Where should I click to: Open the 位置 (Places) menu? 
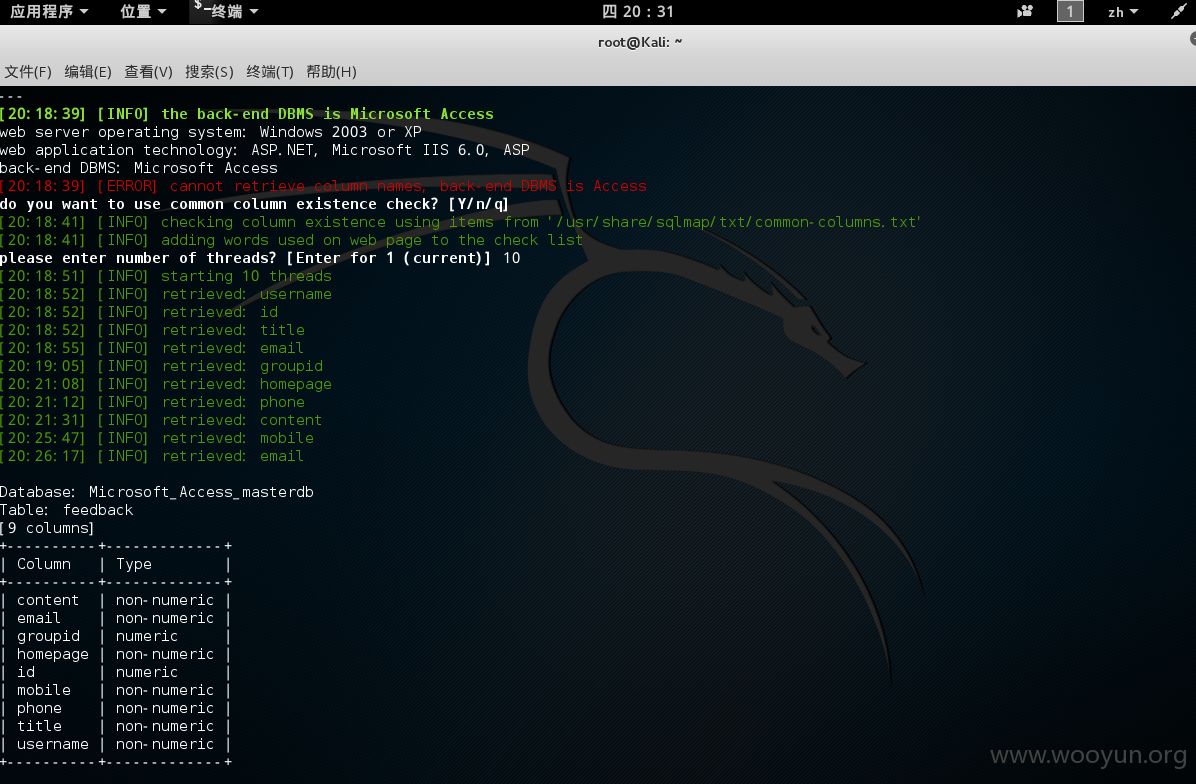click(x=143, y=11)
